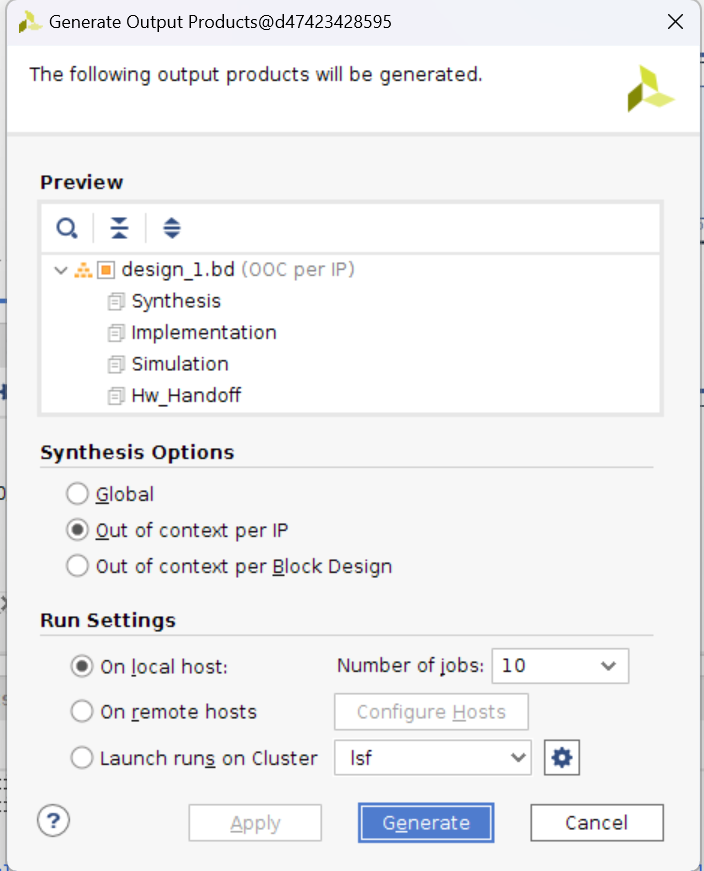Select Out of context per Block Design
Screen dimensions: 704x871
(x=77, y=566)
